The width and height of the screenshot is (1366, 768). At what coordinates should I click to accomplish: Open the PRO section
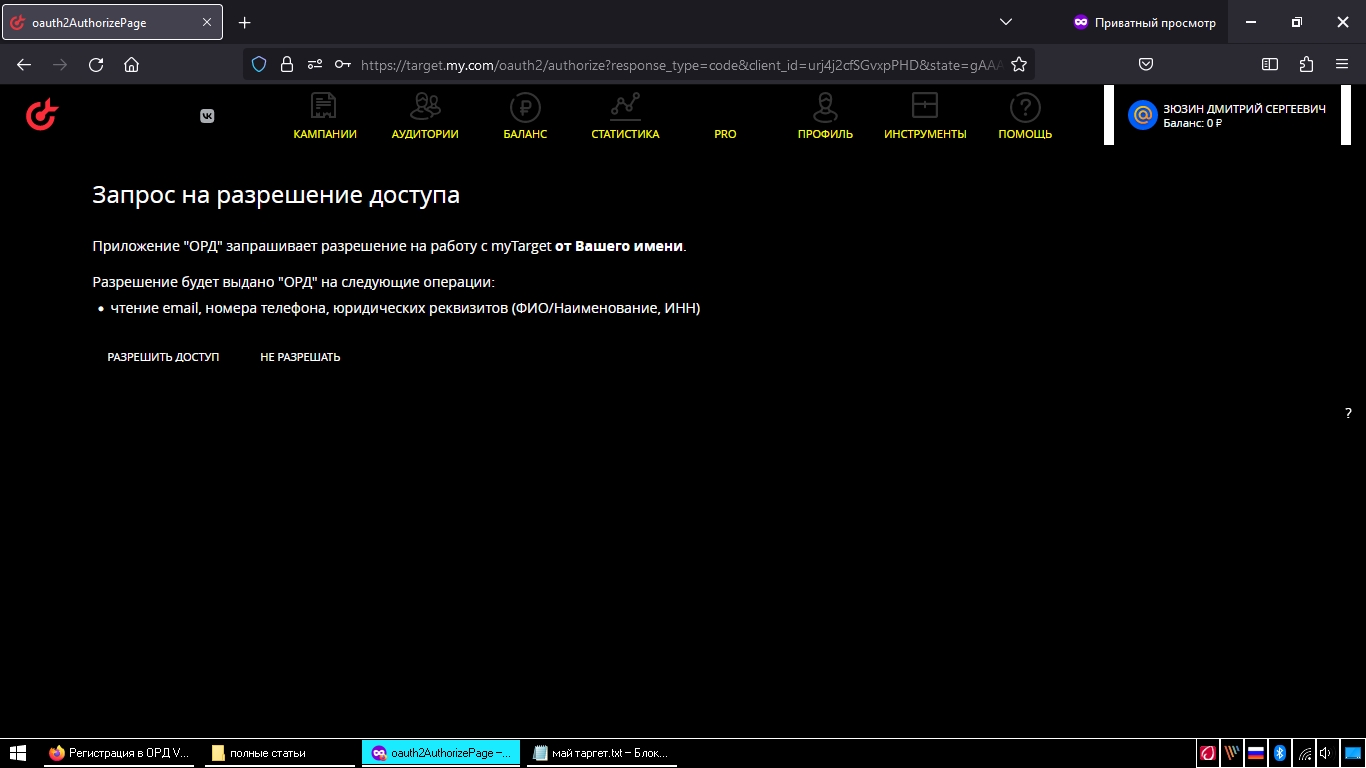[725, 134]
